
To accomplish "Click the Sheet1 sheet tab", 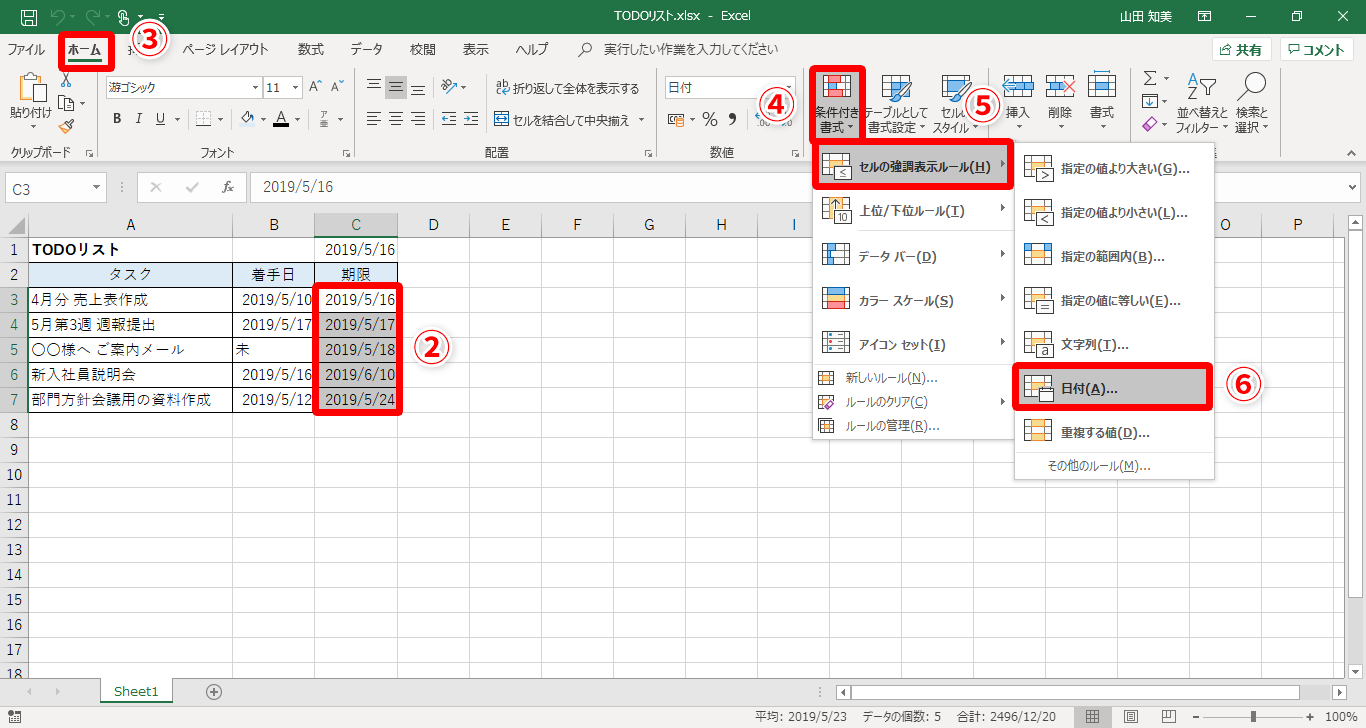I will coord(136,691).
